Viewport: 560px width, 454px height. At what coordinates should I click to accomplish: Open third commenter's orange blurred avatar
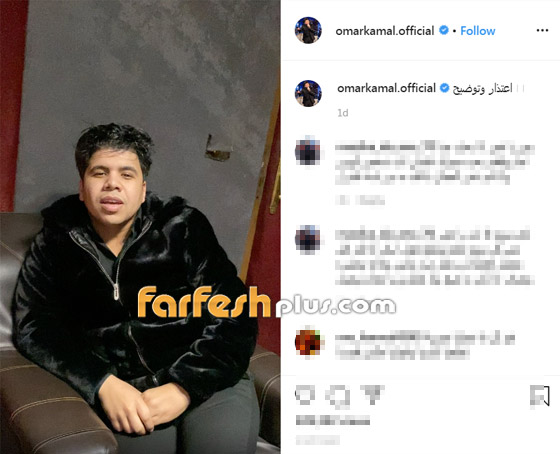[x=309, y=342]
